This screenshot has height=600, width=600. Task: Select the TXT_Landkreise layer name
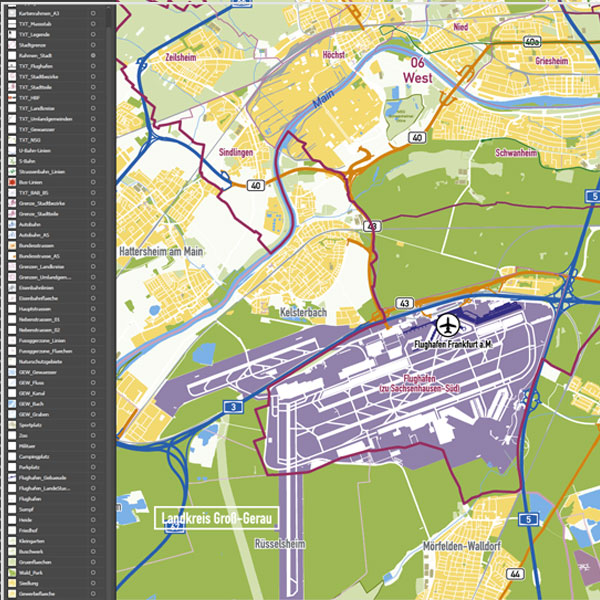pyautogui.click(x=37, y=108)
